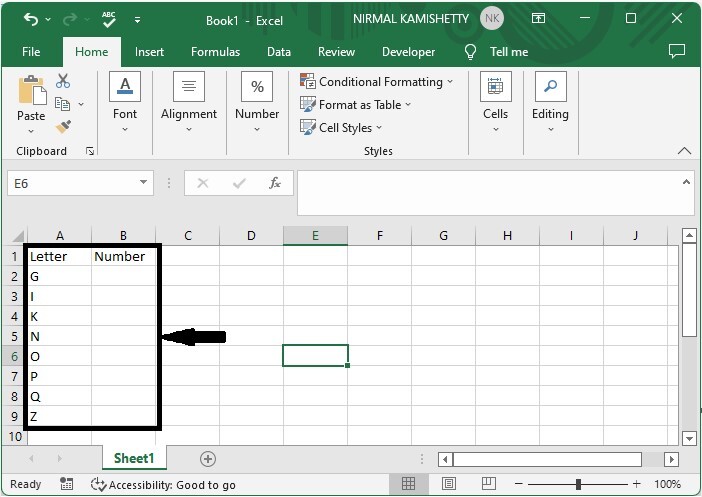Open the Cells group button

pyautogui.click(x=496, y=103)
